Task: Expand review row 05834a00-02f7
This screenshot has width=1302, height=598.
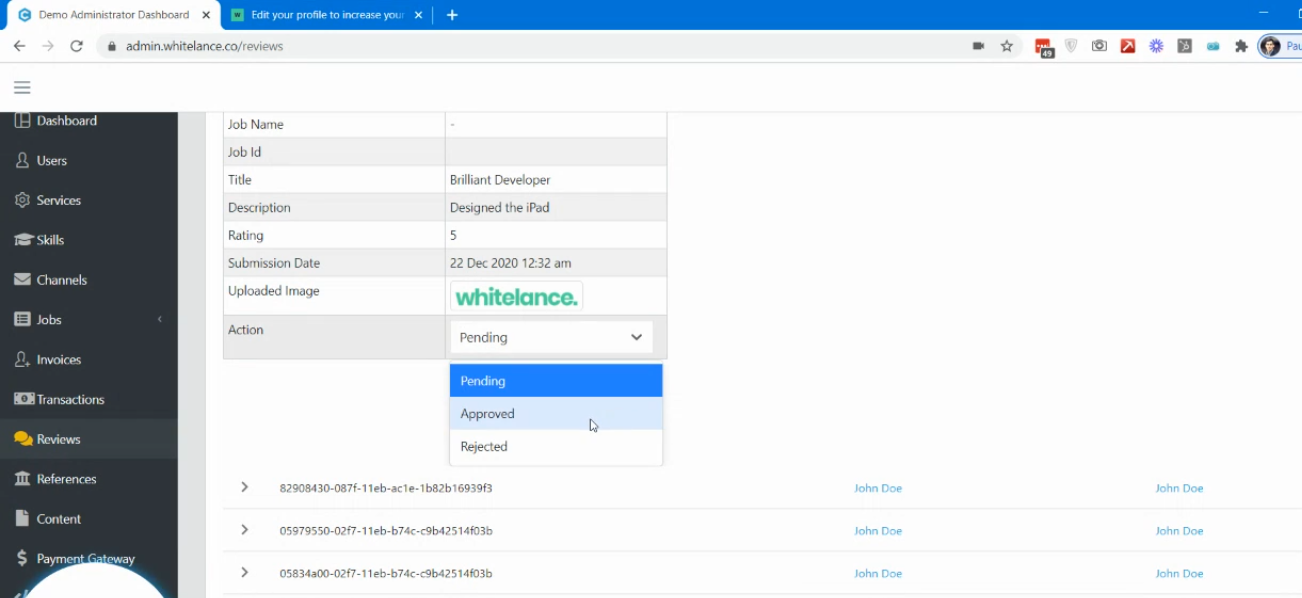Action: (x=244, y=572)
